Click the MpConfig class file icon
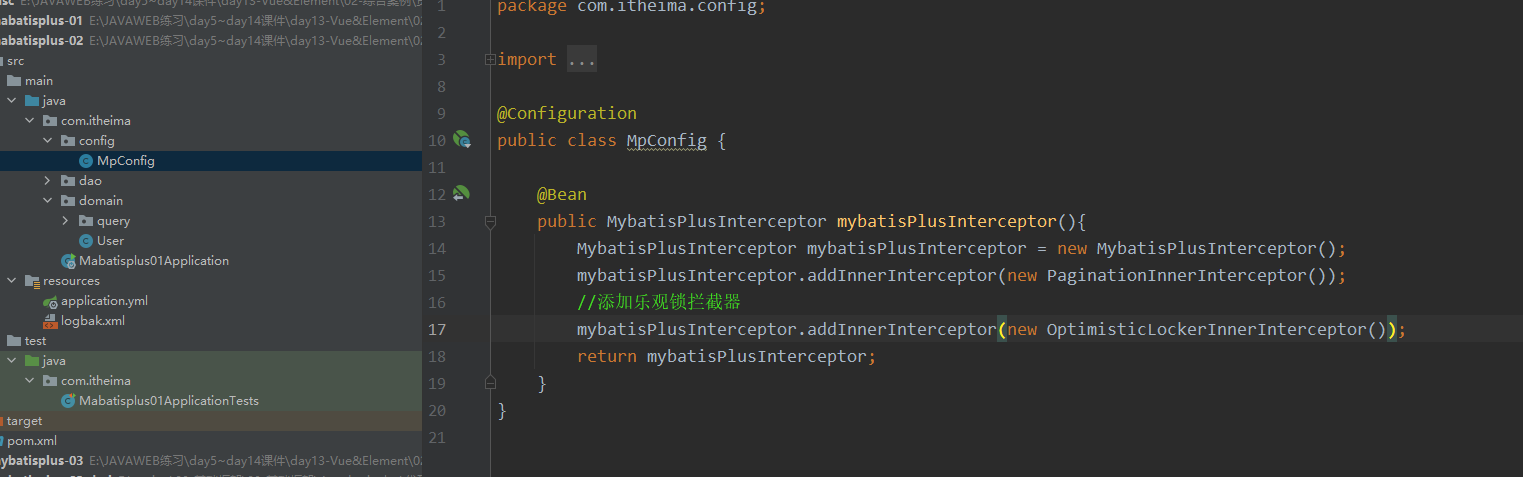 click(86, 161)
